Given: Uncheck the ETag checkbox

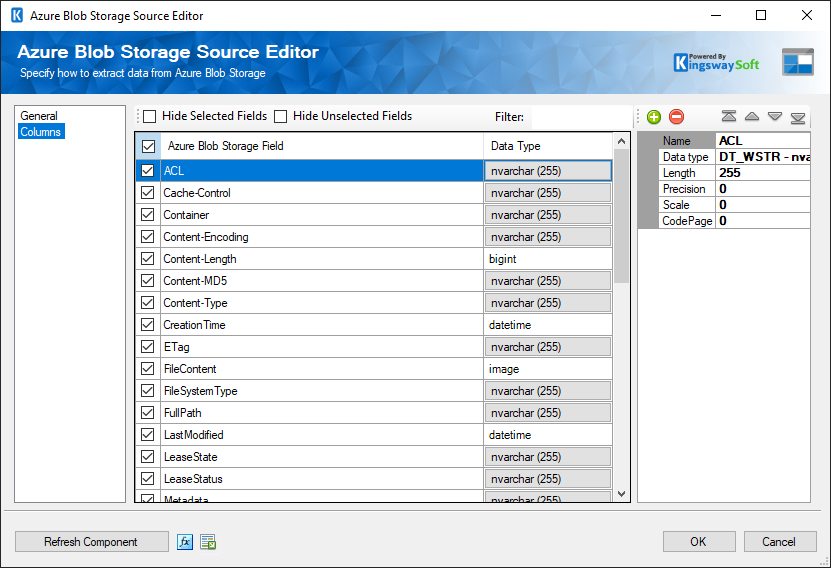Looking at the screenshot, I should click(x=147, y=347).
